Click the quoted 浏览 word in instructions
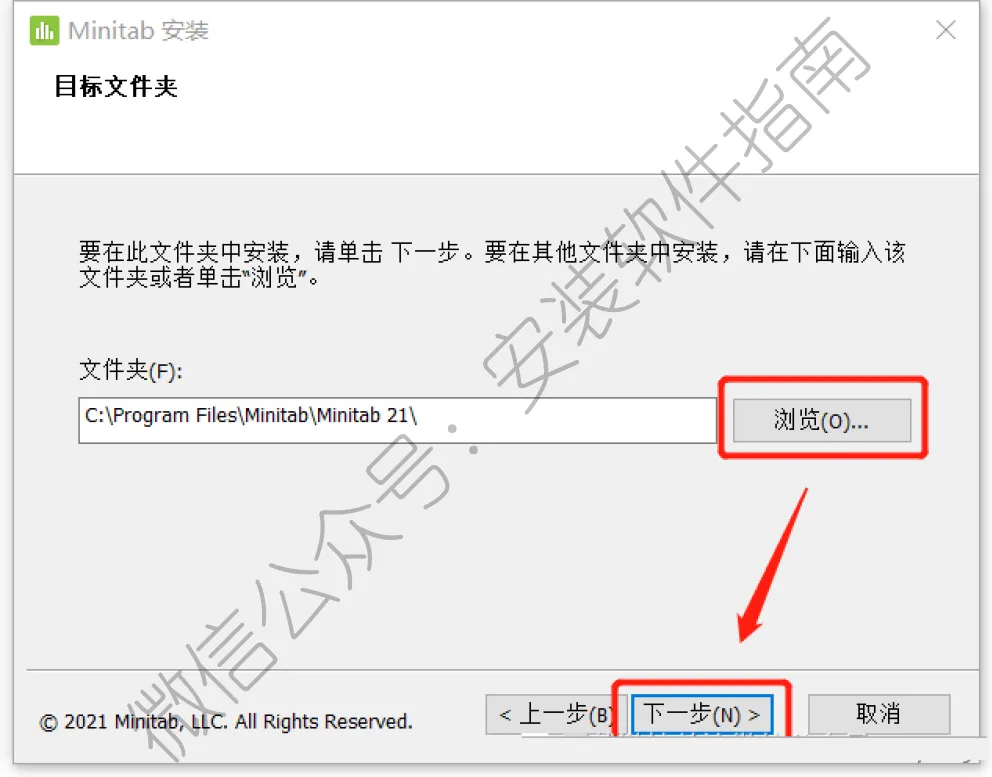992x777 pixels. [x=274, y=278]
